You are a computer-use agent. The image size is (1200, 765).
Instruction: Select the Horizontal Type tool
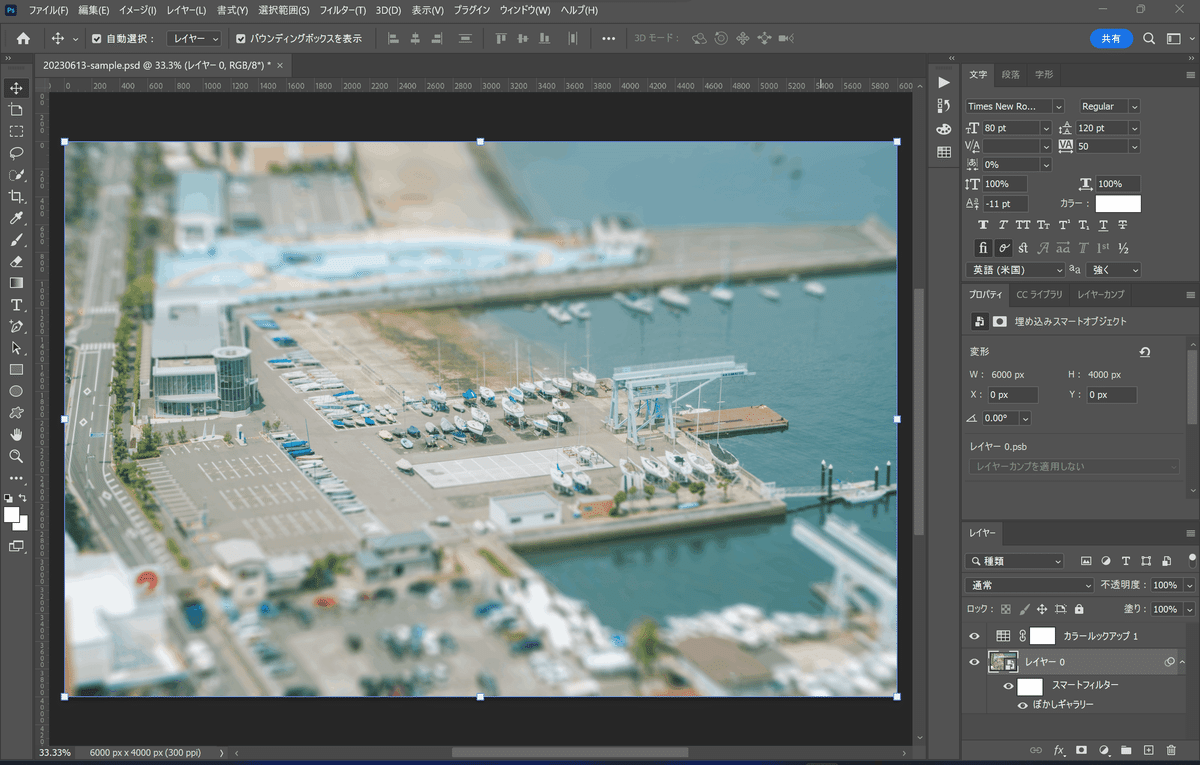point(16,305)
